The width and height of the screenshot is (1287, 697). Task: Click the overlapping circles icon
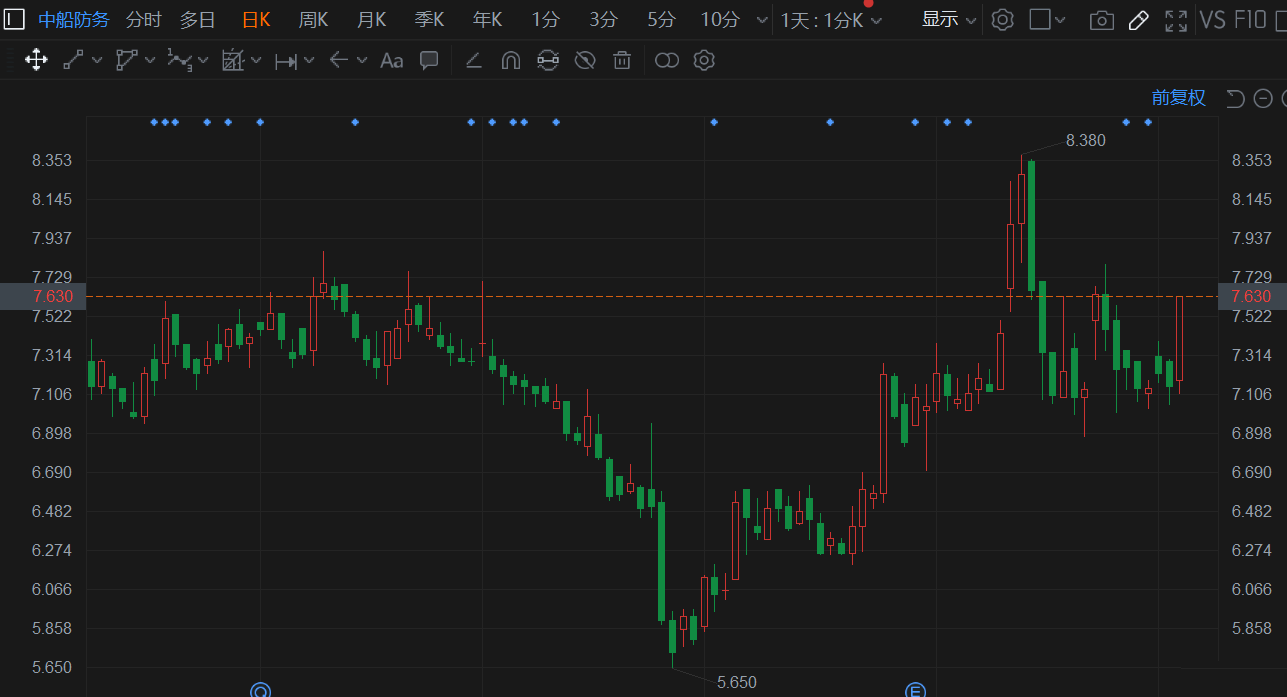coord(667,61)
